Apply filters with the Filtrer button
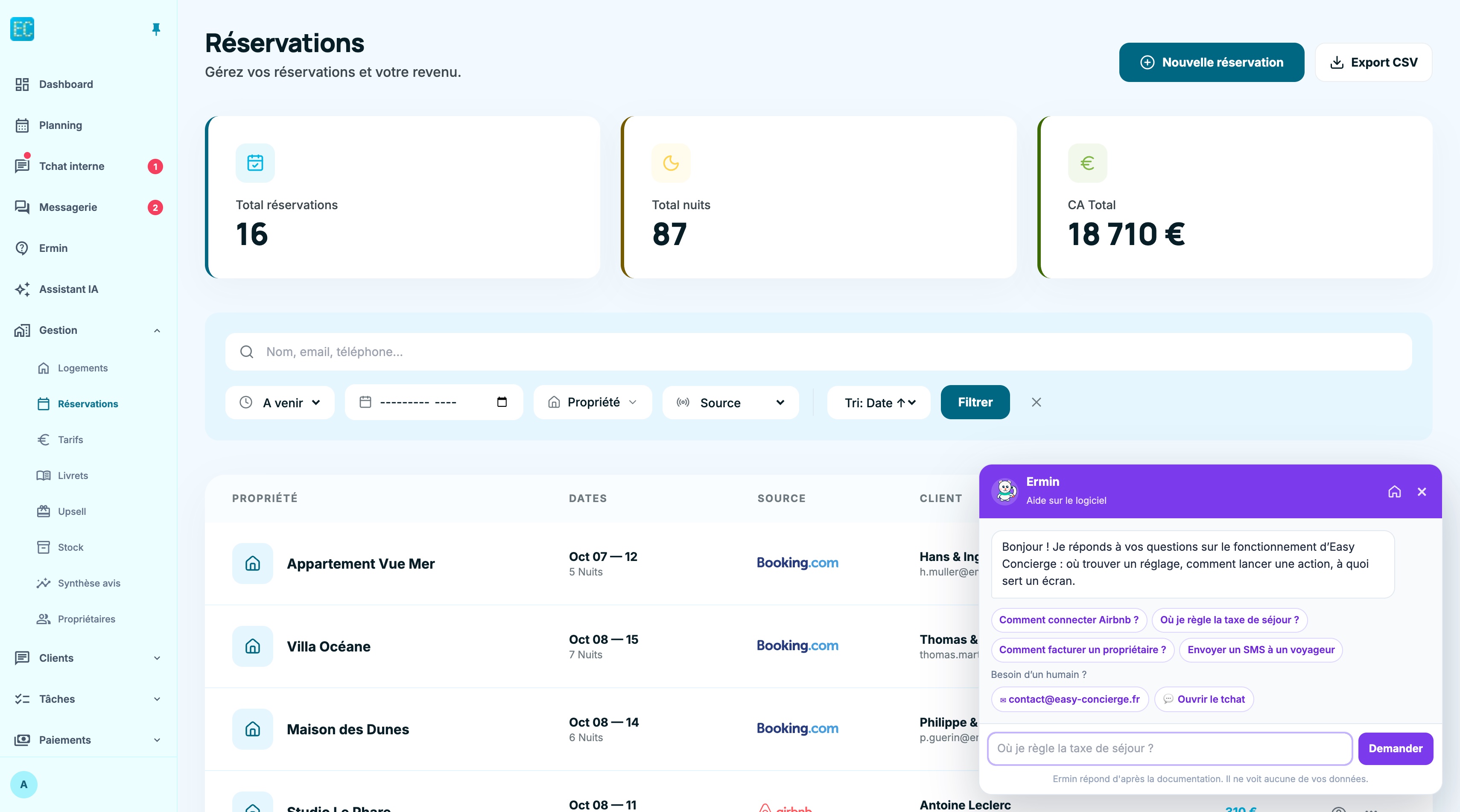The height and width of the screenshot is (812, 1460). pos(975,402)
